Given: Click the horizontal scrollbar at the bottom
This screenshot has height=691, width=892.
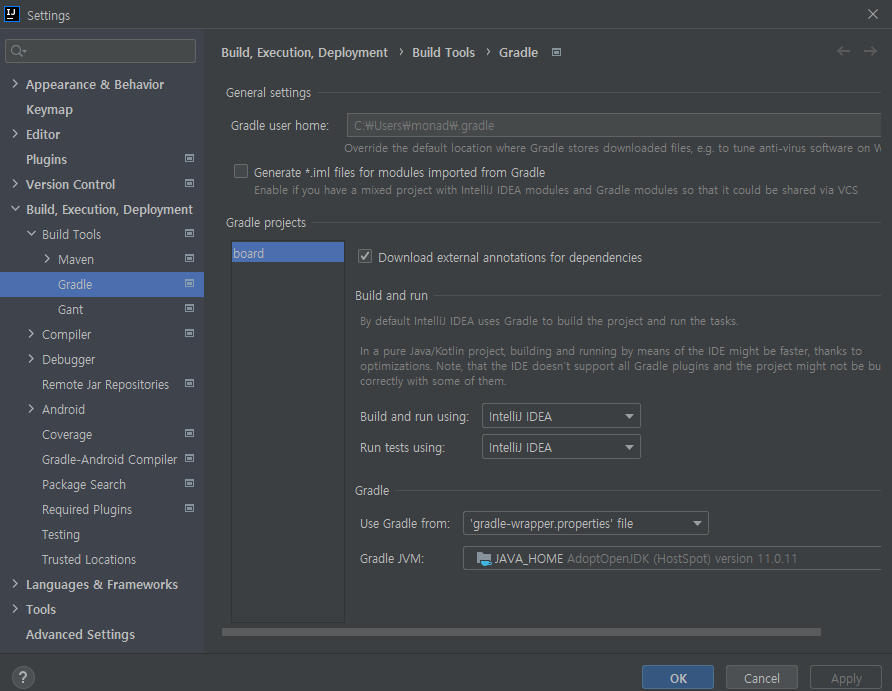Looking at the screenshot, I should click(x=521, y=632).
